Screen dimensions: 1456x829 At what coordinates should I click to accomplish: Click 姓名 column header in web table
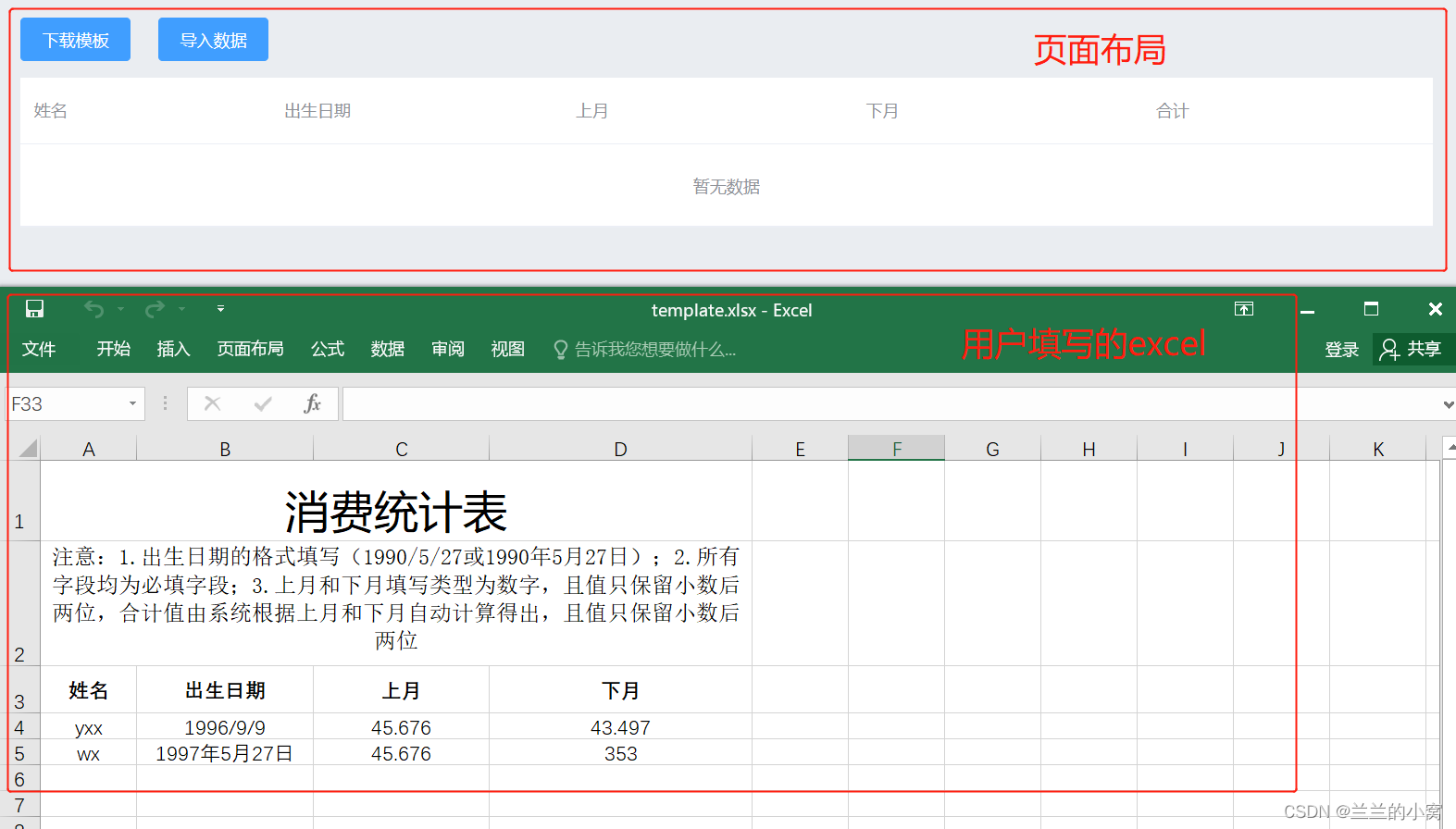(51, 111)
